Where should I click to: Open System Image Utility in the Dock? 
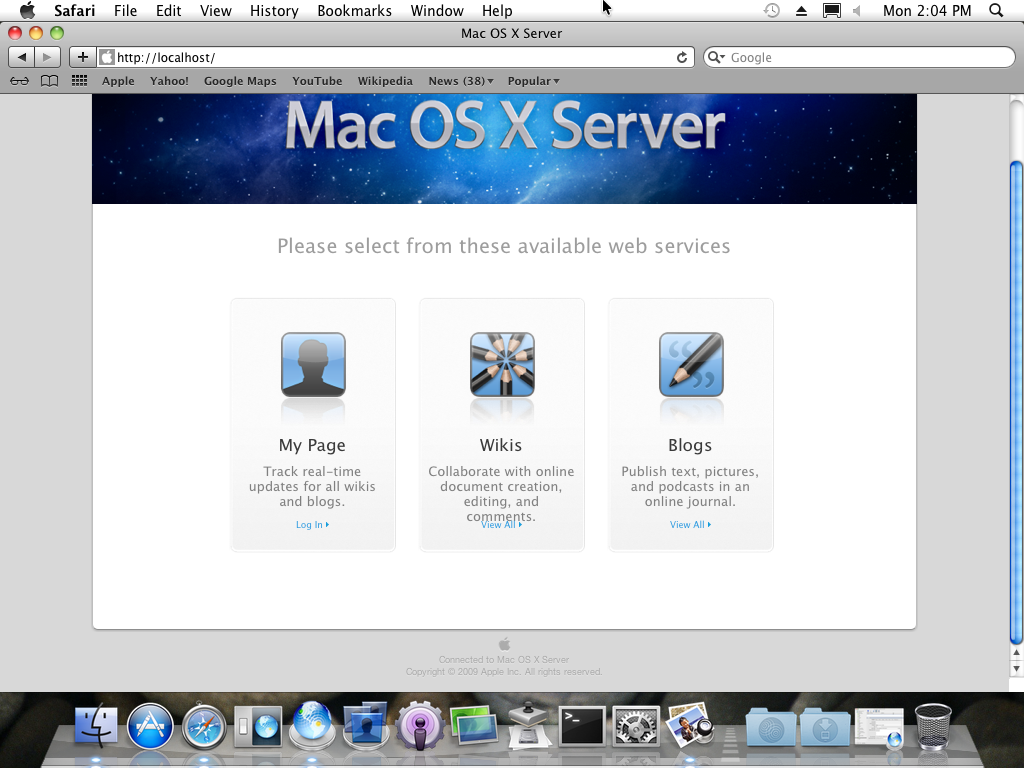[x=528, y=725]
